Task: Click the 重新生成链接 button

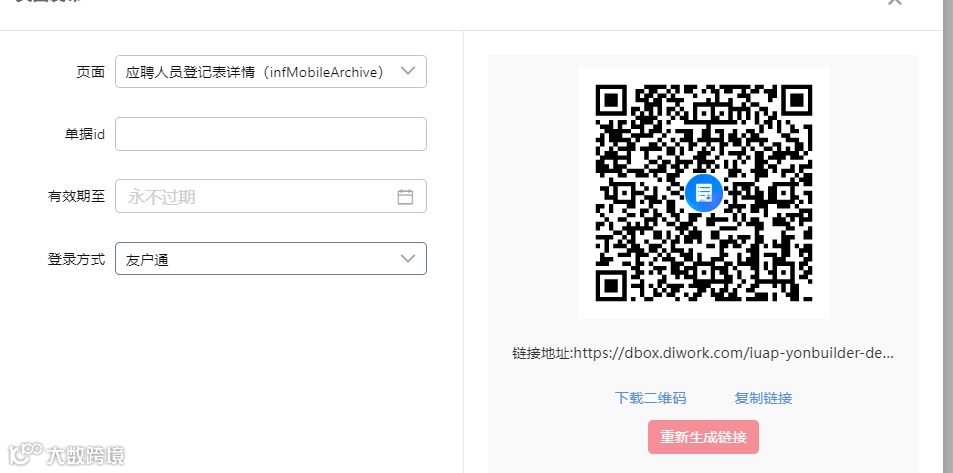Action: point(703,437)
